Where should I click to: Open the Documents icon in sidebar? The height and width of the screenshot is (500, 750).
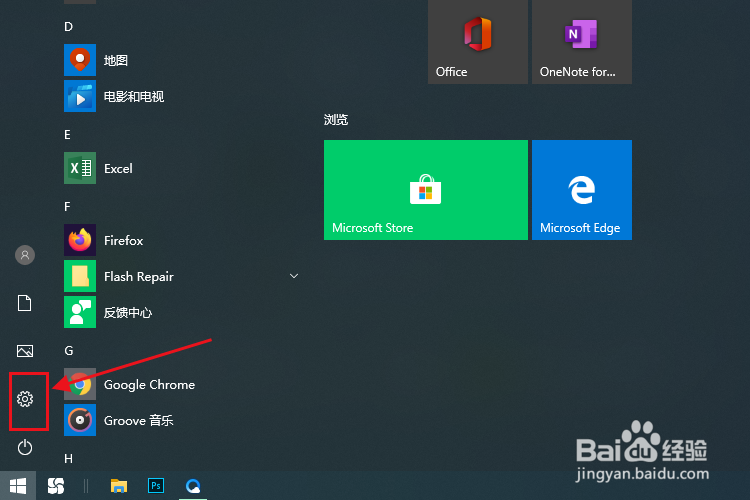coord(24,303)
